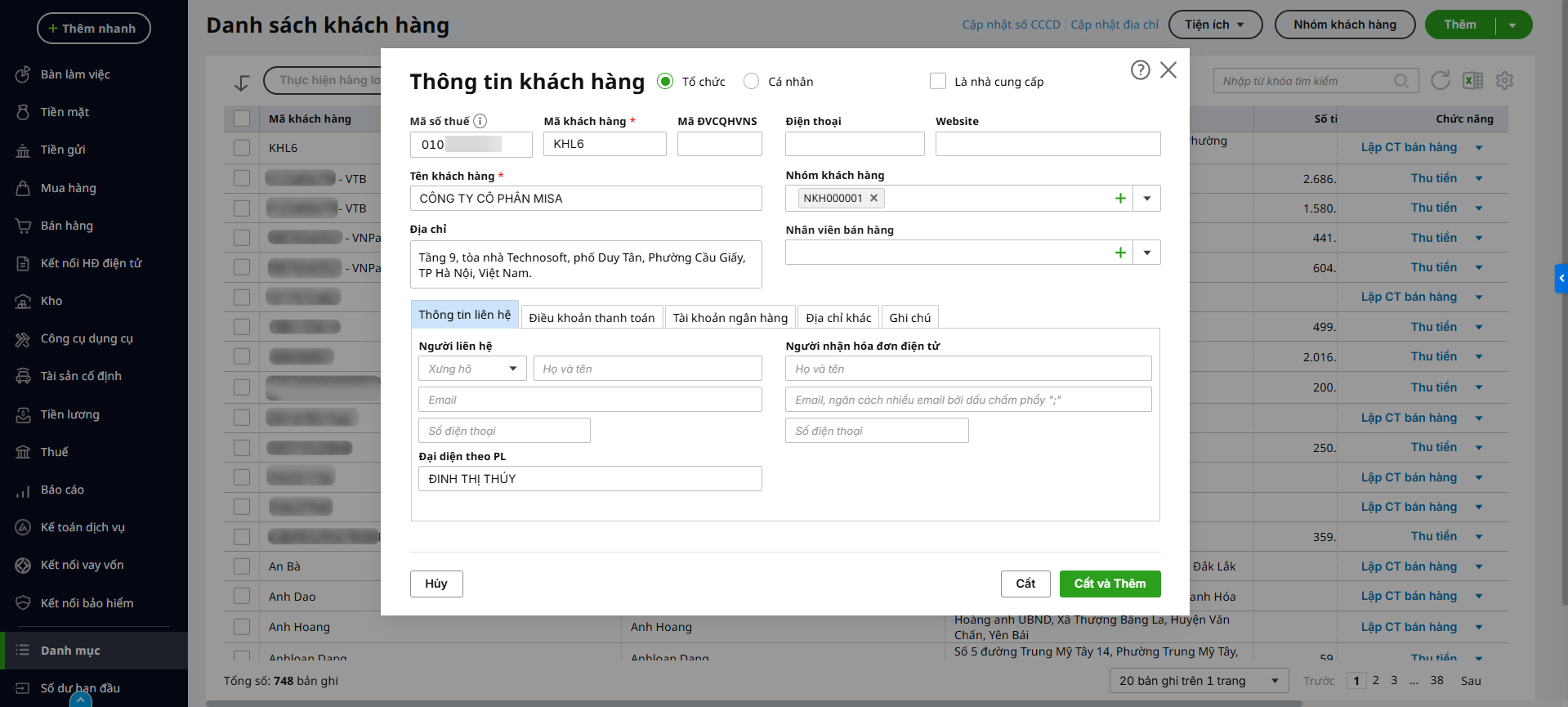Go to page 2 of list
The width and height of the screenshot is (1568, 707).
coord(1376,680)
